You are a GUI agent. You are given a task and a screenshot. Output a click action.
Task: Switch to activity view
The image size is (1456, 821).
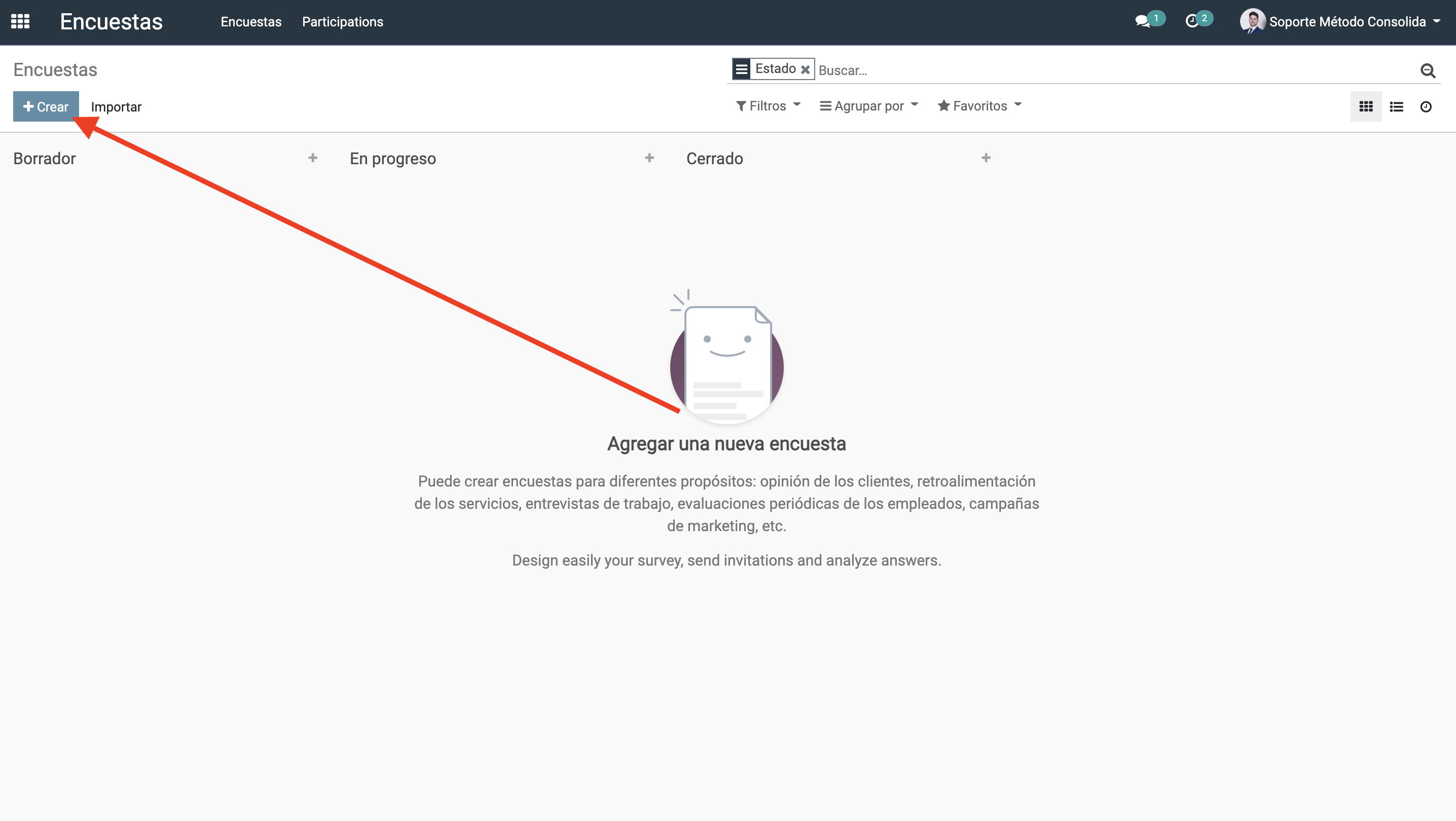pyautogui.click(x=1426, y=106)
